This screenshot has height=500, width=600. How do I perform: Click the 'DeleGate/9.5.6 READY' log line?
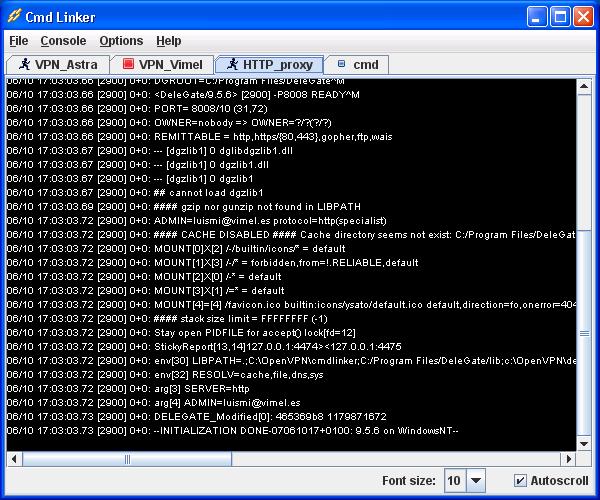[183, 94]
